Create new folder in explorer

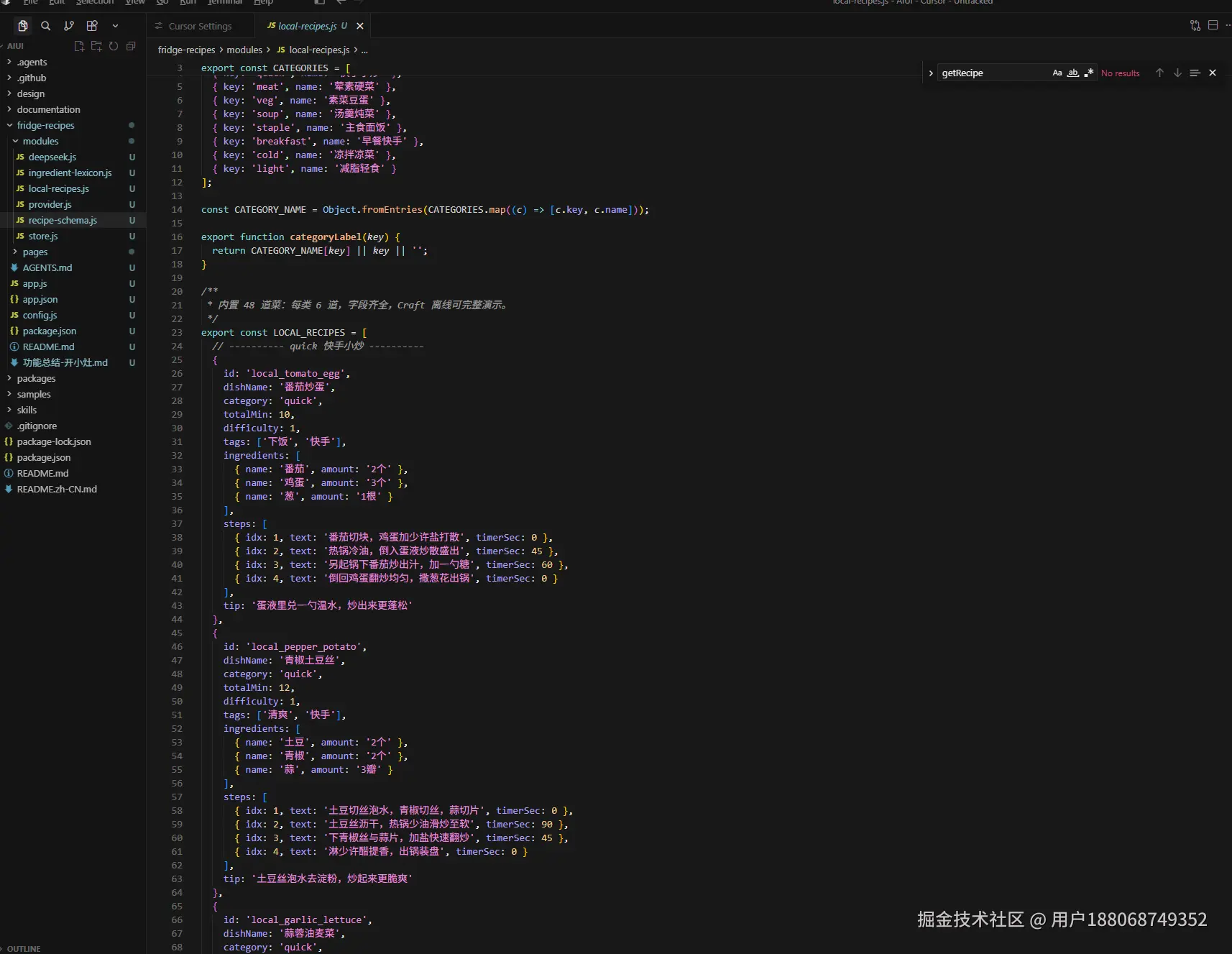click(x=96, y=46)
